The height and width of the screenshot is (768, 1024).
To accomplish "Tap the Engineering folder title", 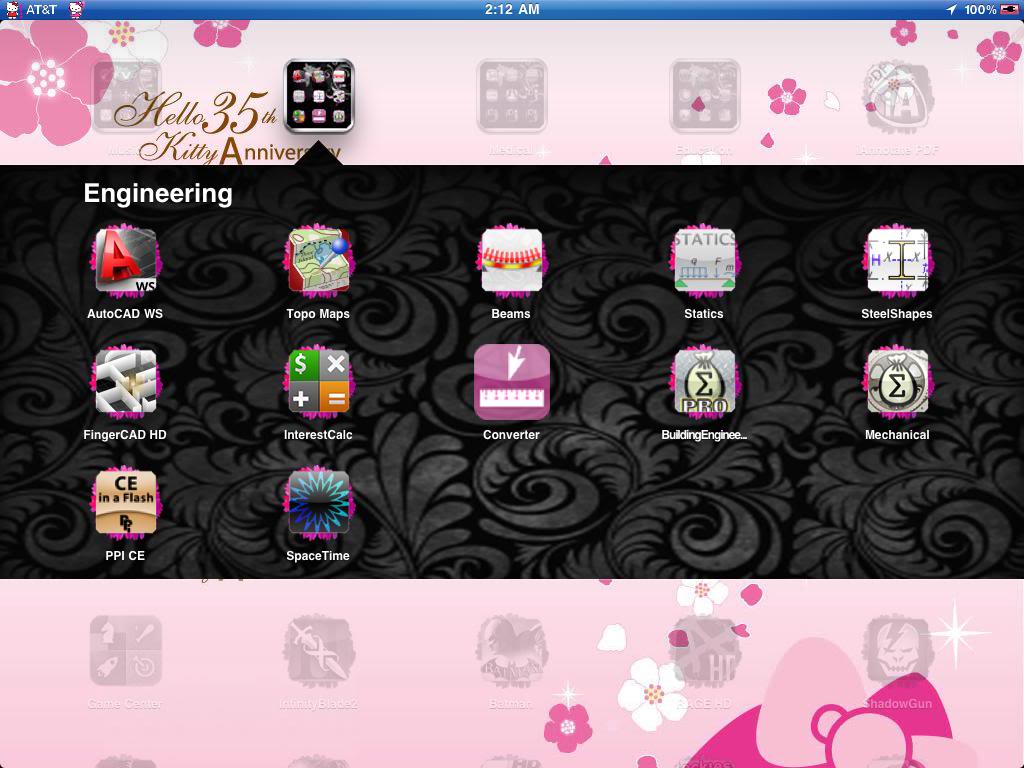I will point(158,193).
